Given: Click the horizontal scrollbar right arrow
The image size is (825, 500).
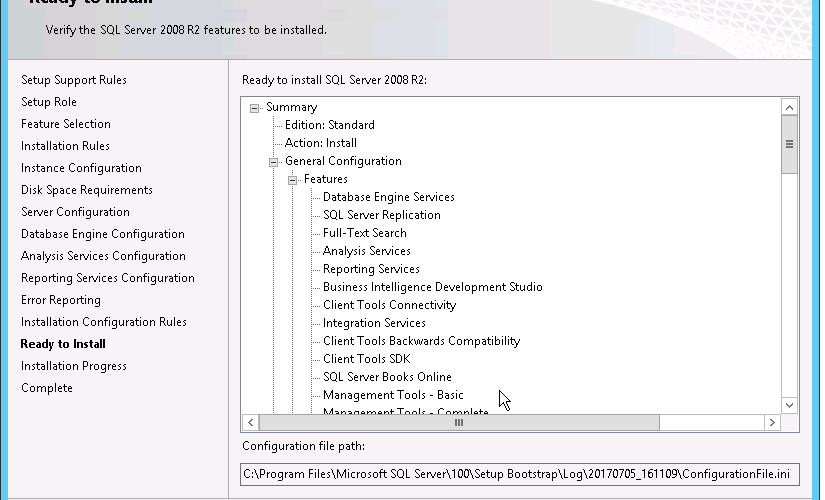Looking at the screenshot, I should pyautogui.click(x=772, y=423).
